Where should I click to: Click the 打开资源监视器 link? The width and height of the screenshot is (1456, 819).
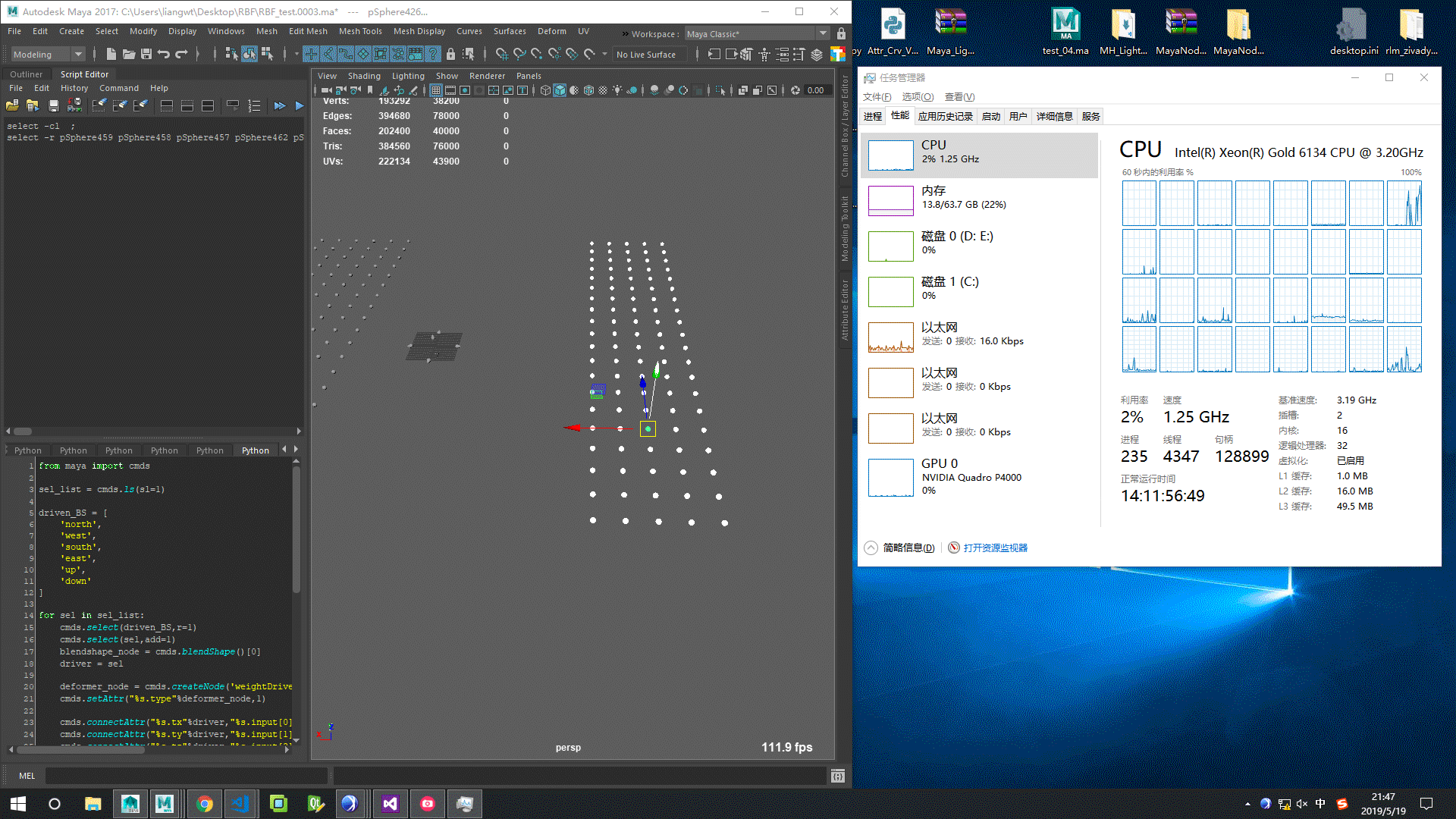coord(995,548)
